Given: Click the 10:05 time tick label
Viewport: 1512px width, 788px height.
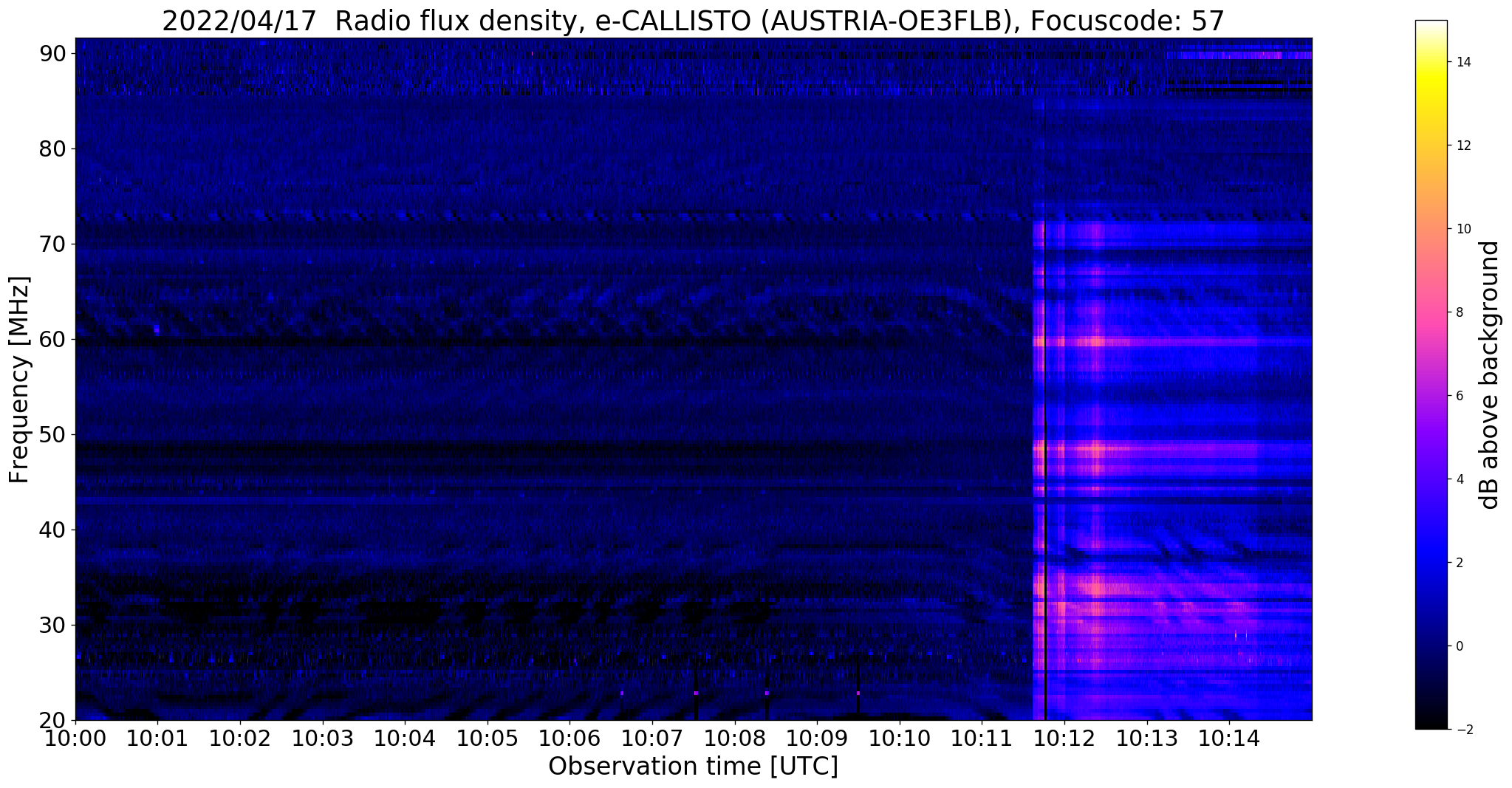Looking at the screenshot, I should 488,739.
